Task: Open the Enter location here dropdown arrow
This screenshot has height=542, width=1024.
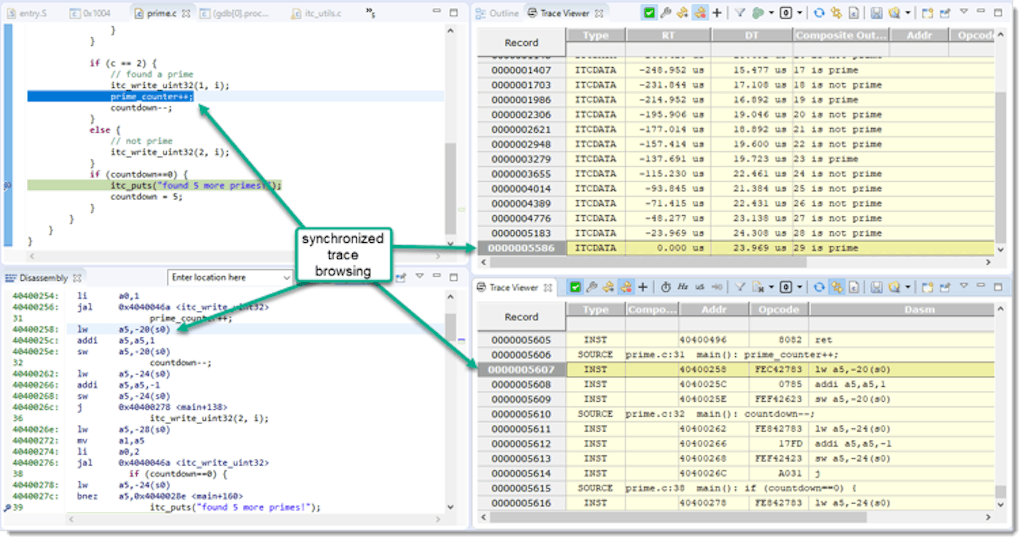Action: click(x=286, y=278)
